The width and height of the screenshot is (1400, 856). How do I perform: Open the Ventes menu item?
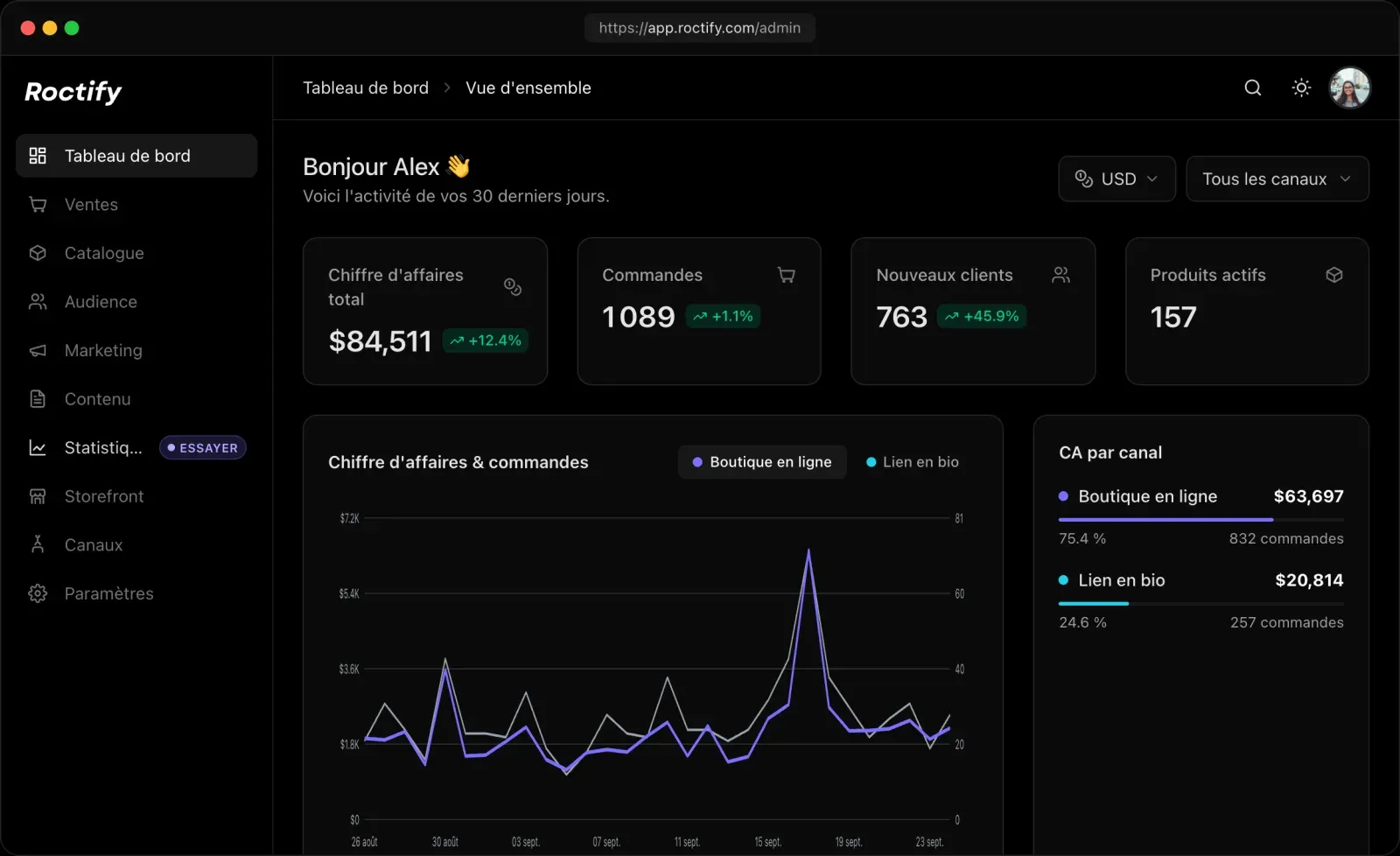point(136,204)
